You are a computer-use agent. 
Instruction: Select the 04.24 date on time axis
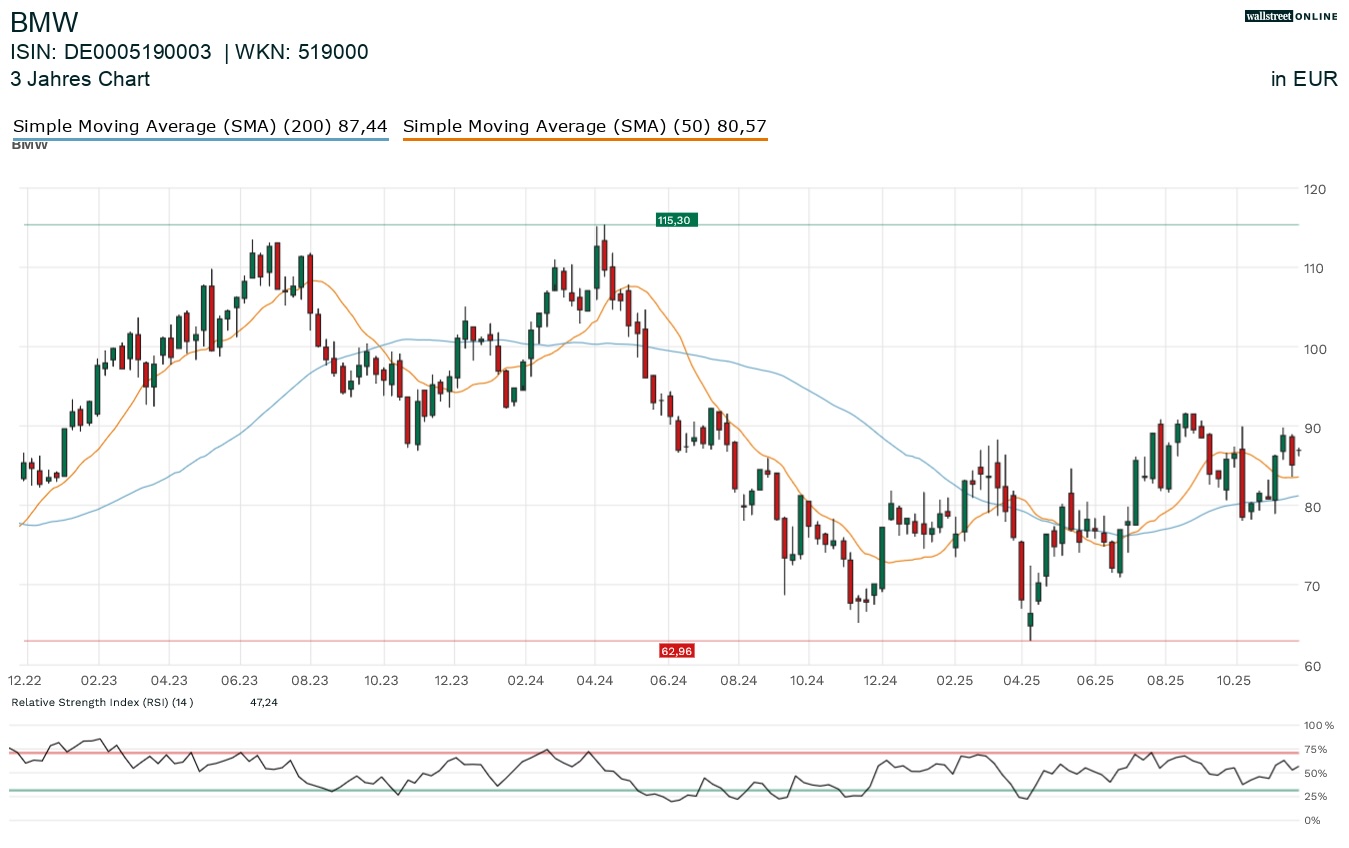595,681
